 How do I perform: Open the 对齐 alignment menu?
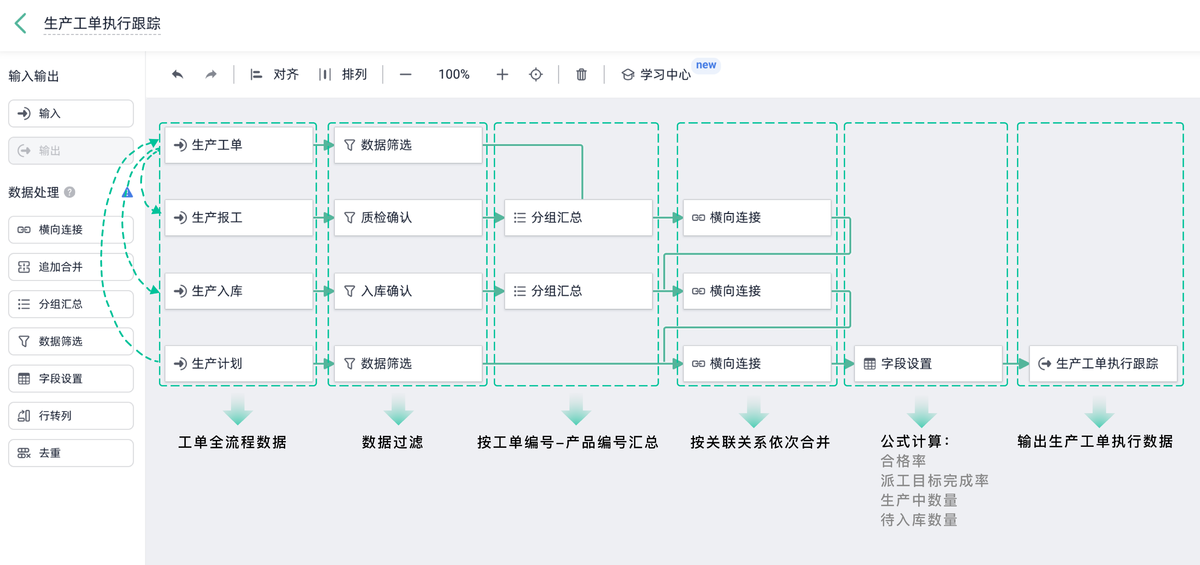tap(274, 74)
